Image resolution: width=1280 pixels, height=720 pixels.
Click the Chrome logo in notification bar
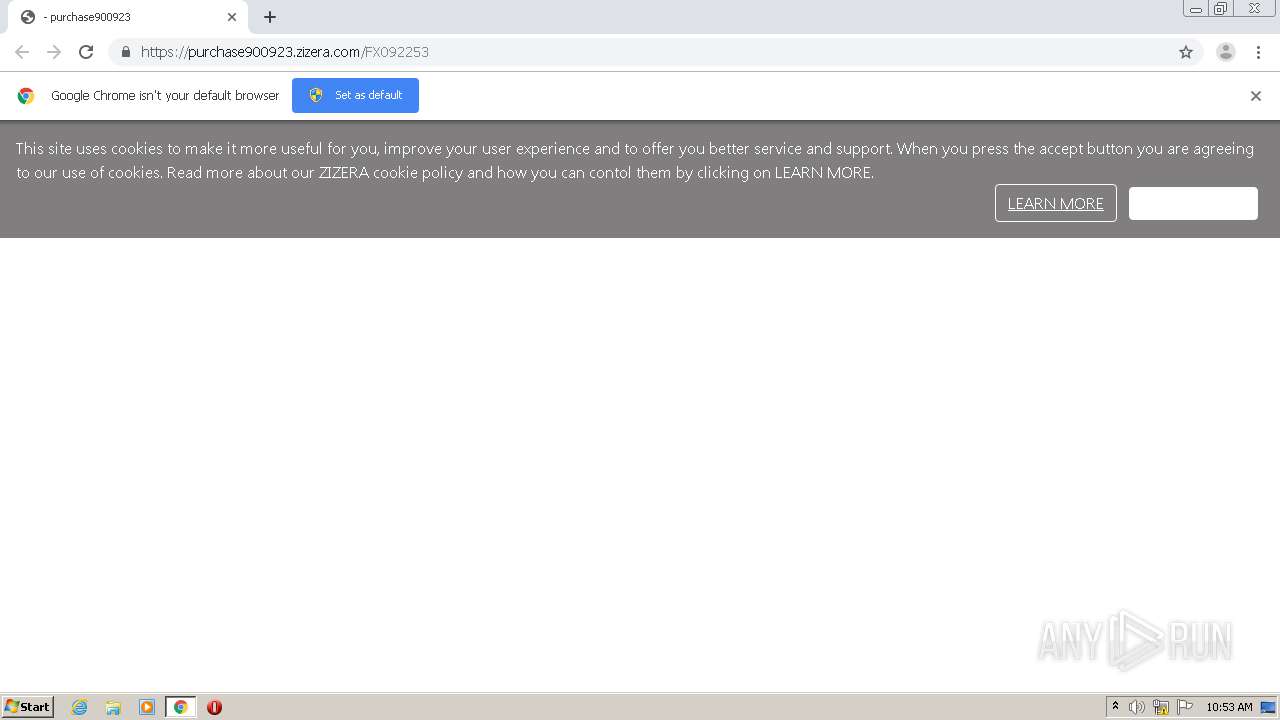(x=26, y=96)
